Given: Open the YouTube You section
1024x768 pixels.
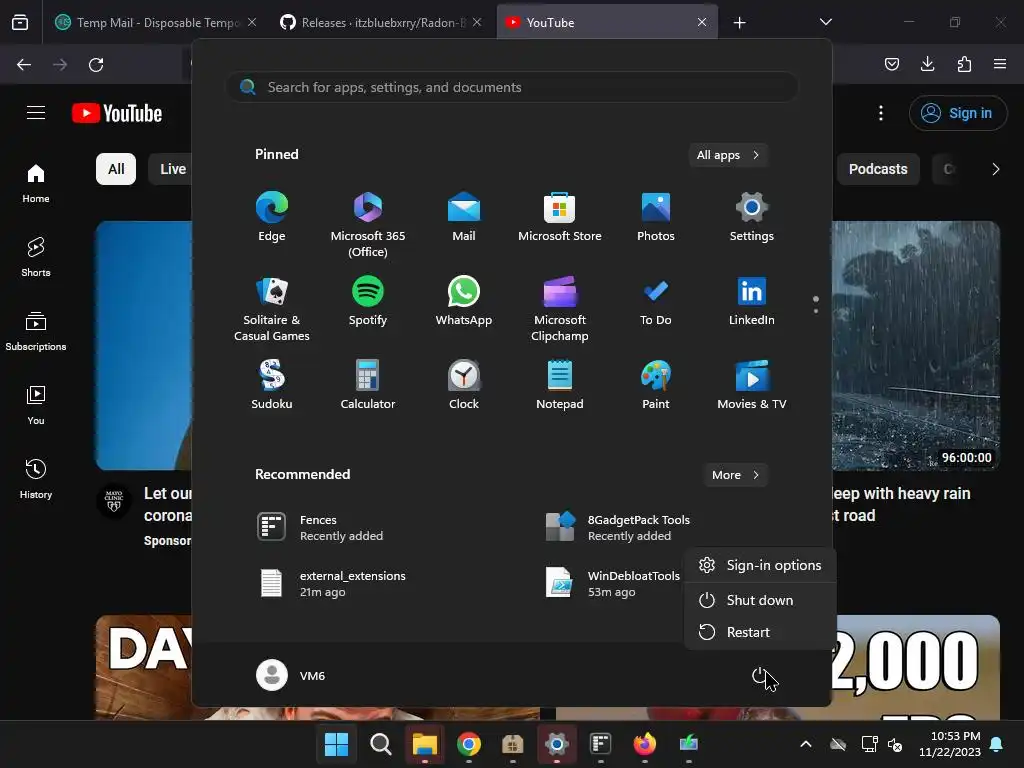Looking at the screenshot, I should [x=36, y=405].
